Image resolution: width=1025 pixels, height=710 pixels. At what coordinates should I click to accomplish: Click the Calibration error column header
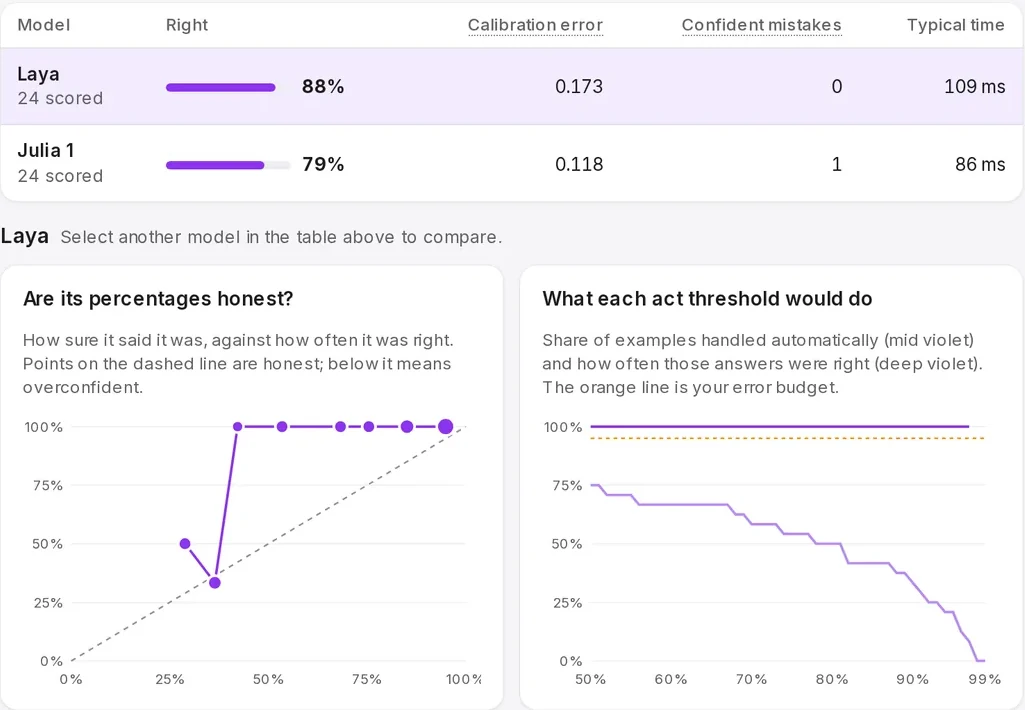pyautogui.click(x=535, y=25)
